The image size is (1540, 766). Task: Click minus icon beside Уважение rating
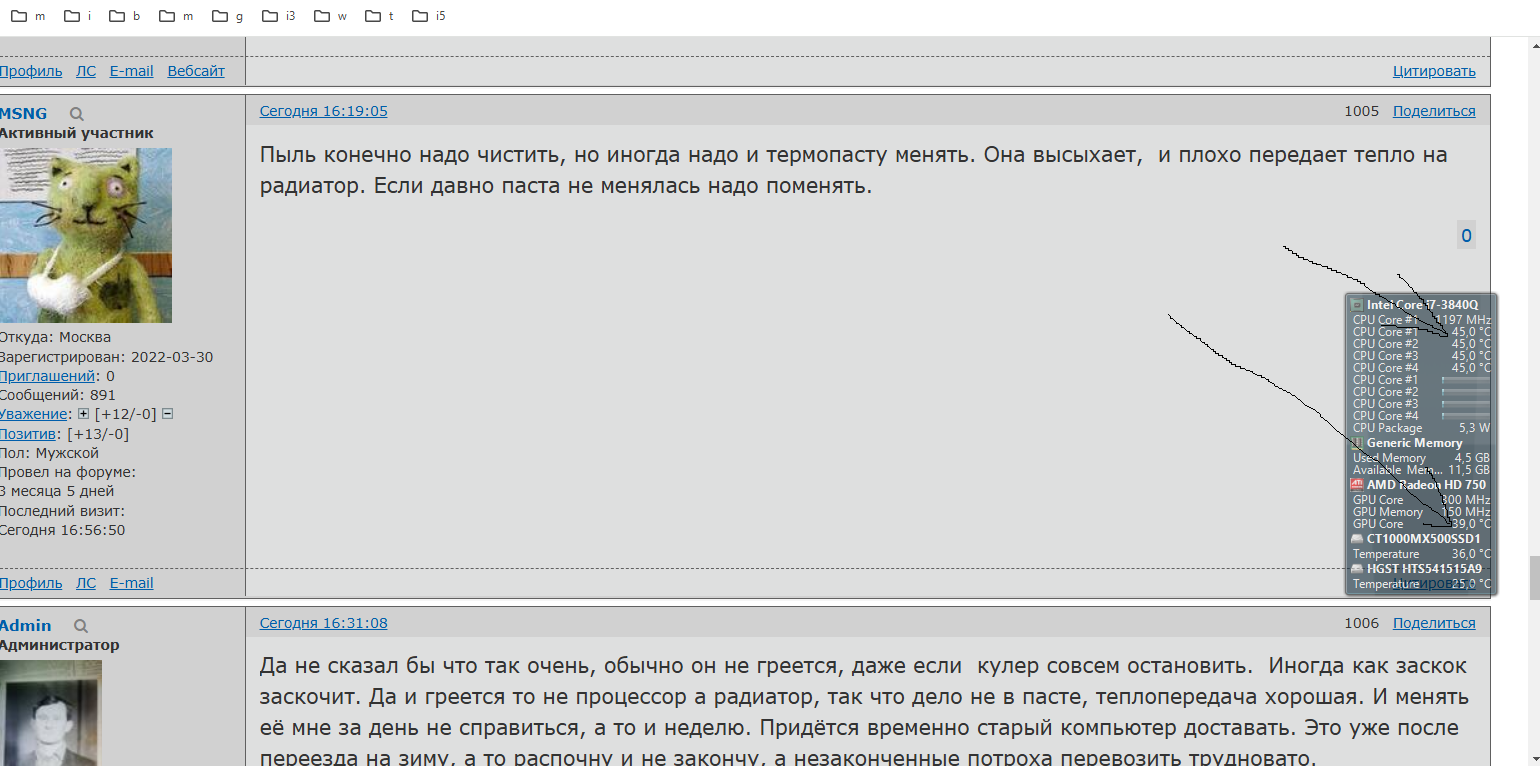[168, 414]
